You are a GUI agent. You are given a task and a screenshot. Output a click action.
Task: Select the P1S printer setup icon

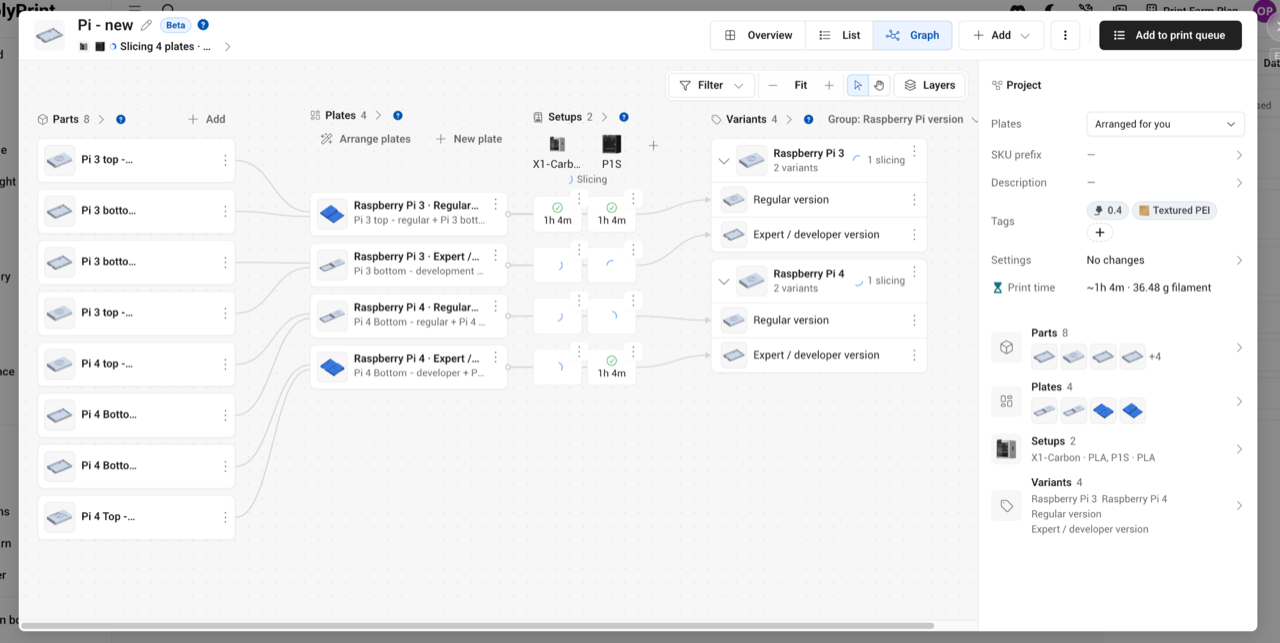[611, 144]
